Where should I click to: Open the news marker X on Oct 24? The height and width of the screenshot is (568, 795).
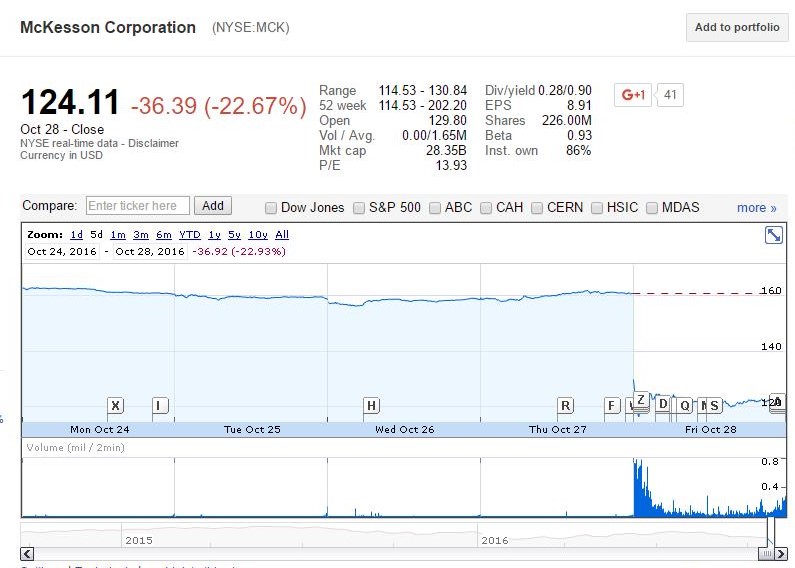click(x=116, y=405)
